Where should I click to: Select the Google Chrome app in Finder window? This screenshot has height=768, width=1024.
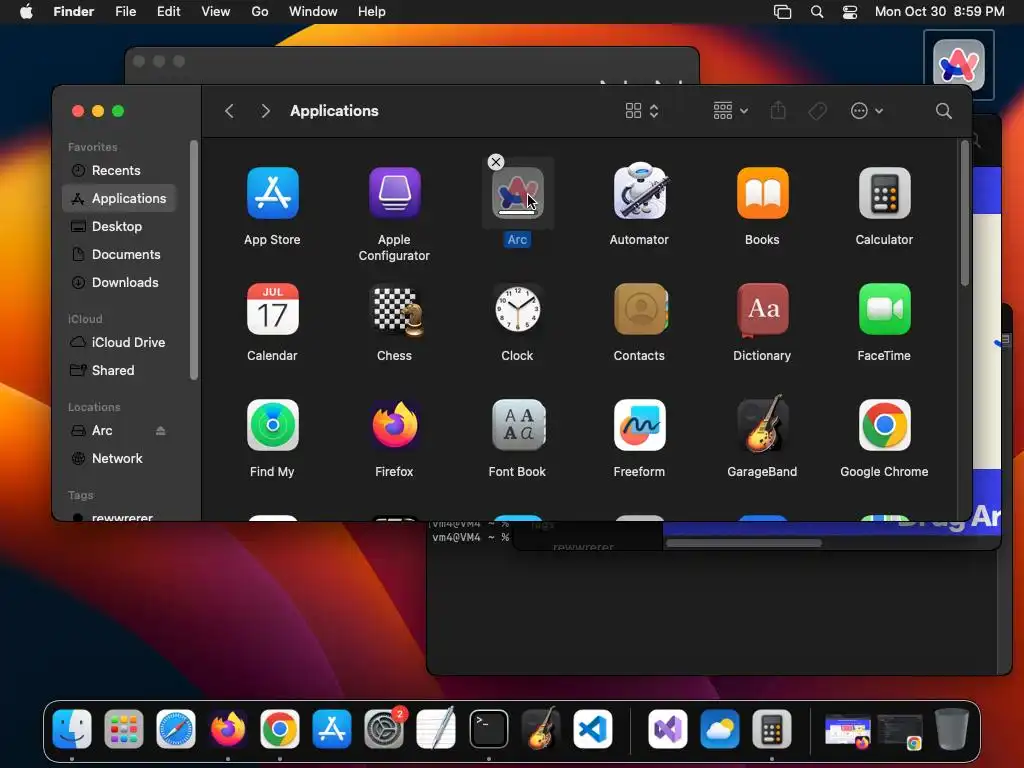[x=884, y=425]
